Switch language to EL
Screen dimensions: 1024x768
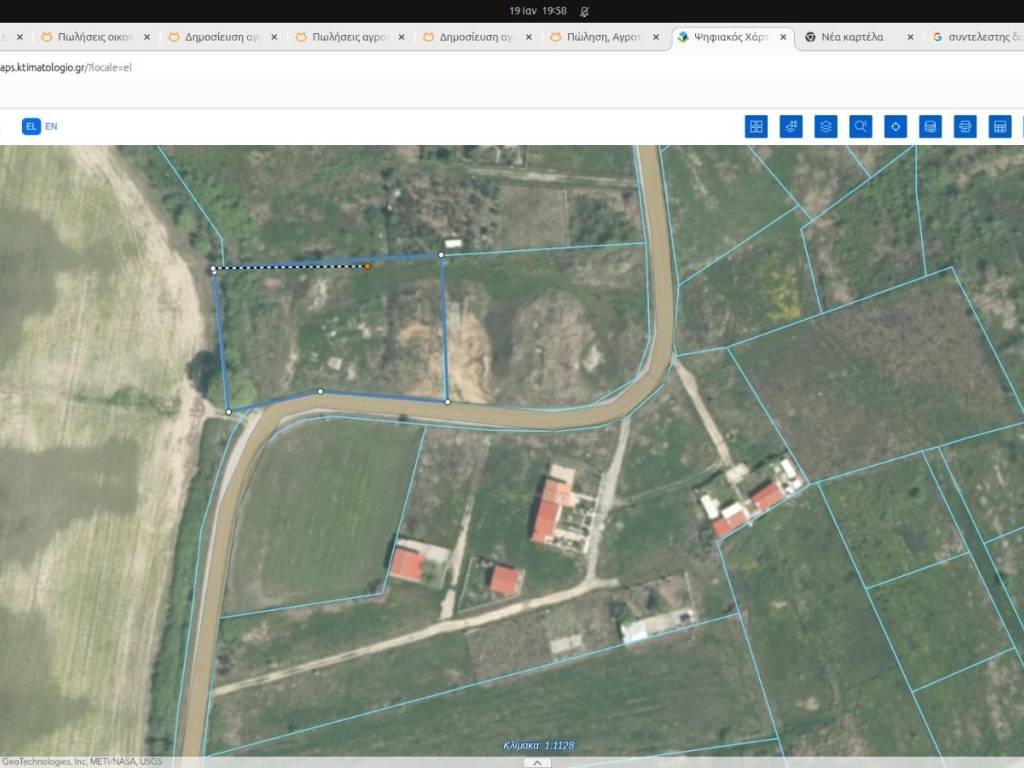(x=31, y=127)
